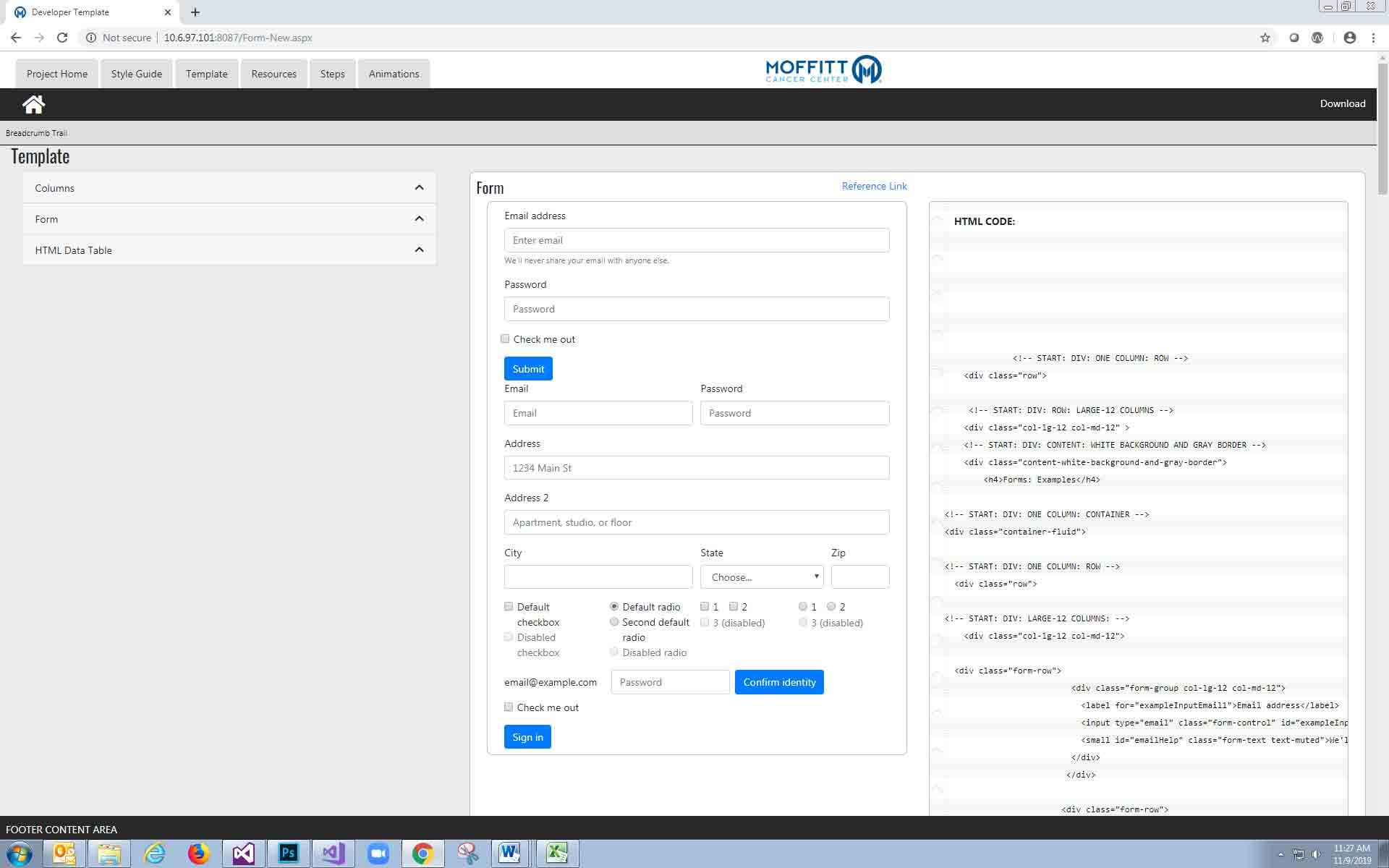Follow the Reference Link

pos(874,186)
